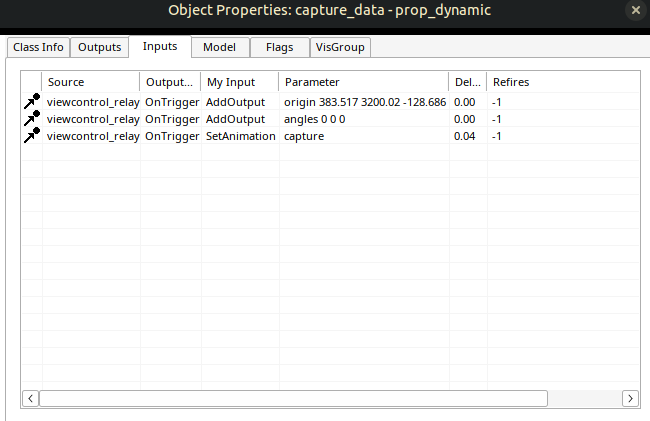Click the 0.00 delay in the angles row
Screen dimensions: 650x421
coord(464,119)
